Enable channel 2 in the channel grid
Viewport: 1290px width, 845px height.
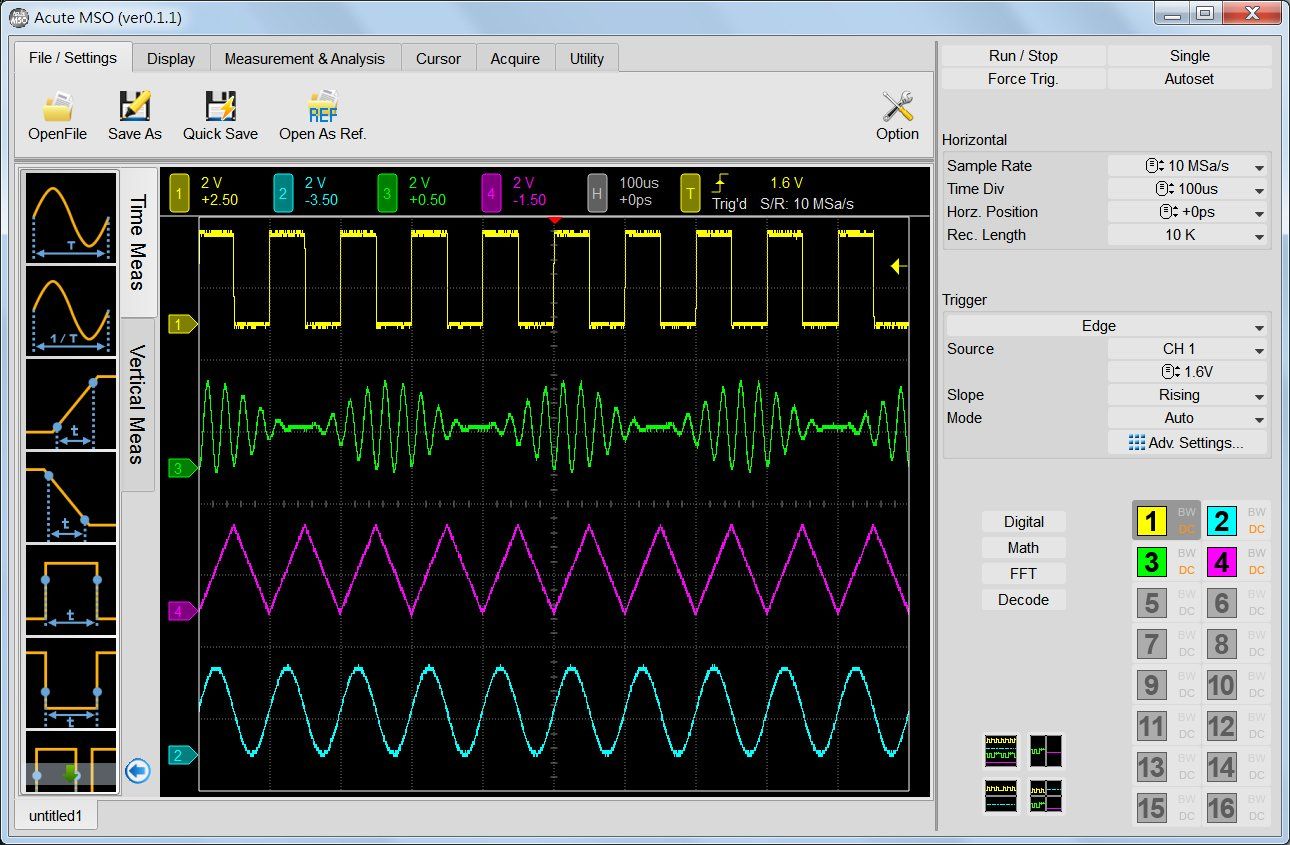click(1221, 521)
